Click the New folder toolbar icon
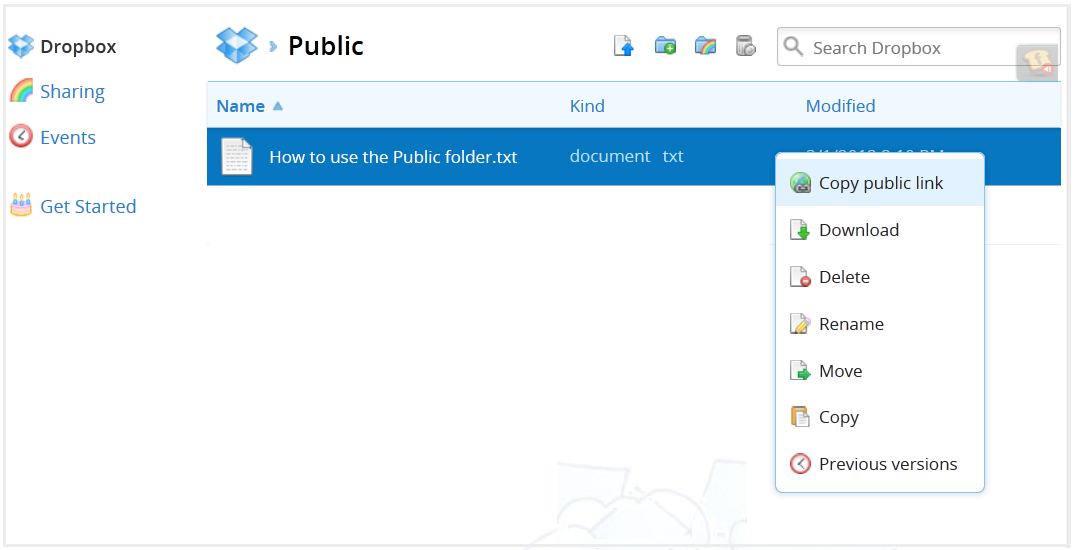 665,46
